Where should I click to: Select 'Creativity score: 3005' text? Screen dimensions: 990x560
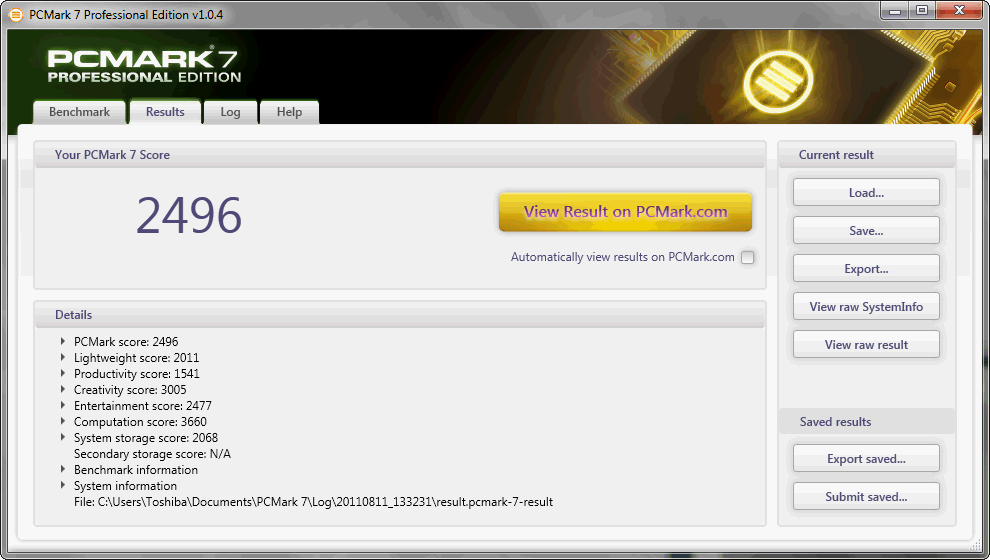pos(130,390)
